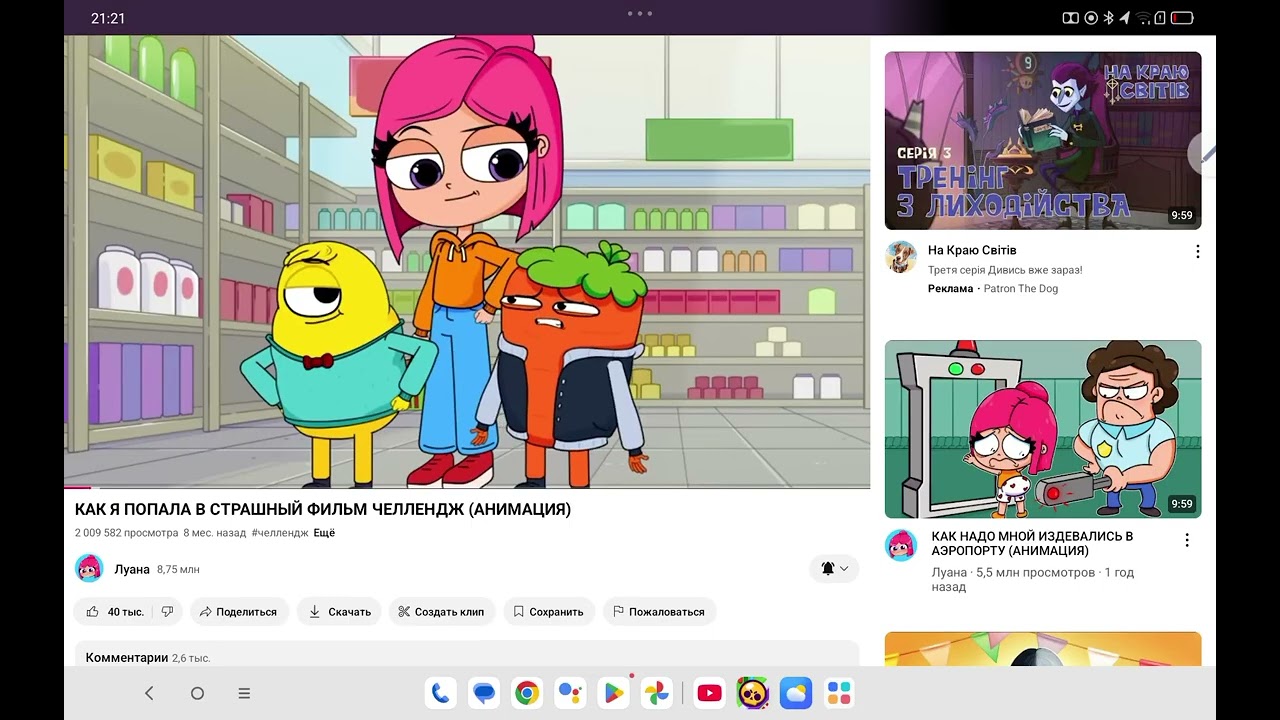This screenshot has height=720, width=1280.
Task: Open the Weather app in the dock
Action: tap(796, 693)
